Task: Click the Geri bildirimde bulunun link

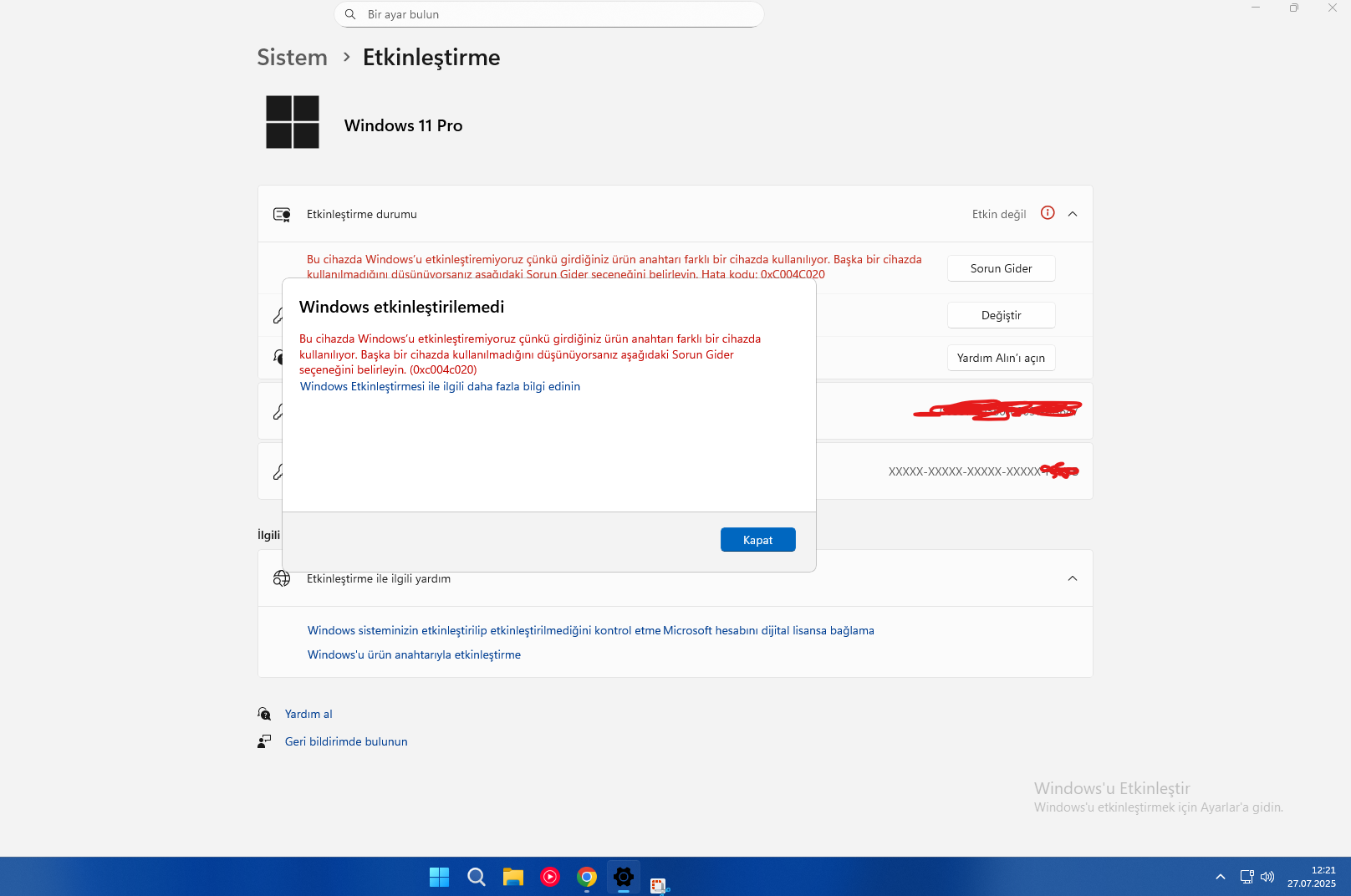Action: pos(346,741)
